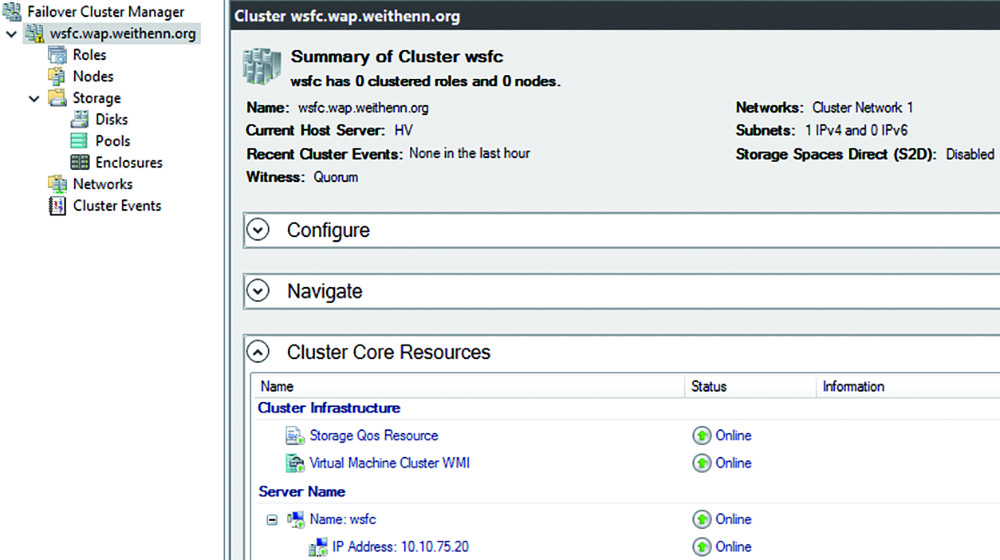Collapse the Cluster Core Resources section
Viewport: 1000px width, 560px height.
pos(258,352)
